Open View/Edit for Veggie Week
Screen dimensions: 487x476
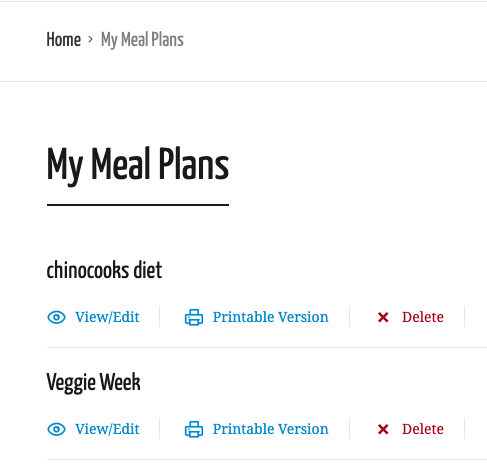pyautogui.click(x=107, y=429)
